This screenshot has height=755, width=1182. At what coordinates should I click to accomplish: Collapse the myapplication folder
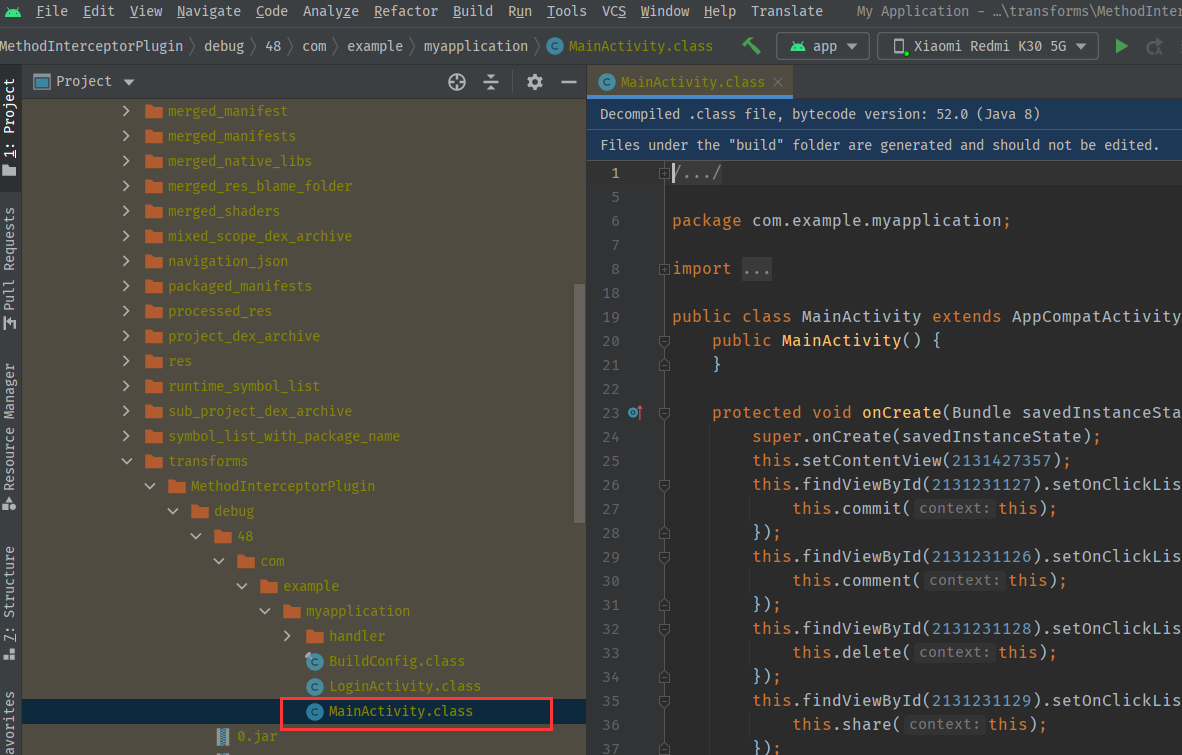click(x=265, y=611)
